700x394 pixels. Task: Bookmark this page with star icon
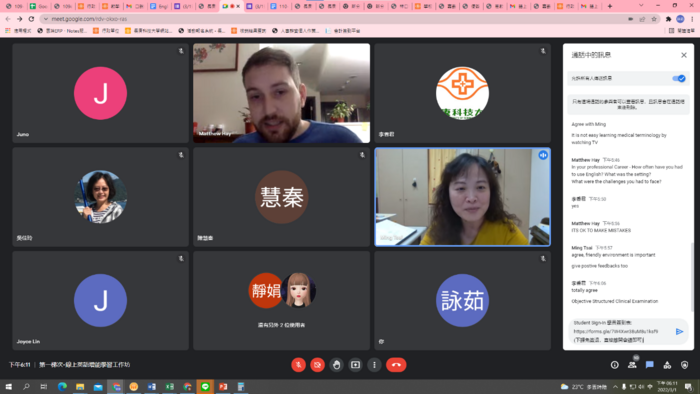click(654, 19)
